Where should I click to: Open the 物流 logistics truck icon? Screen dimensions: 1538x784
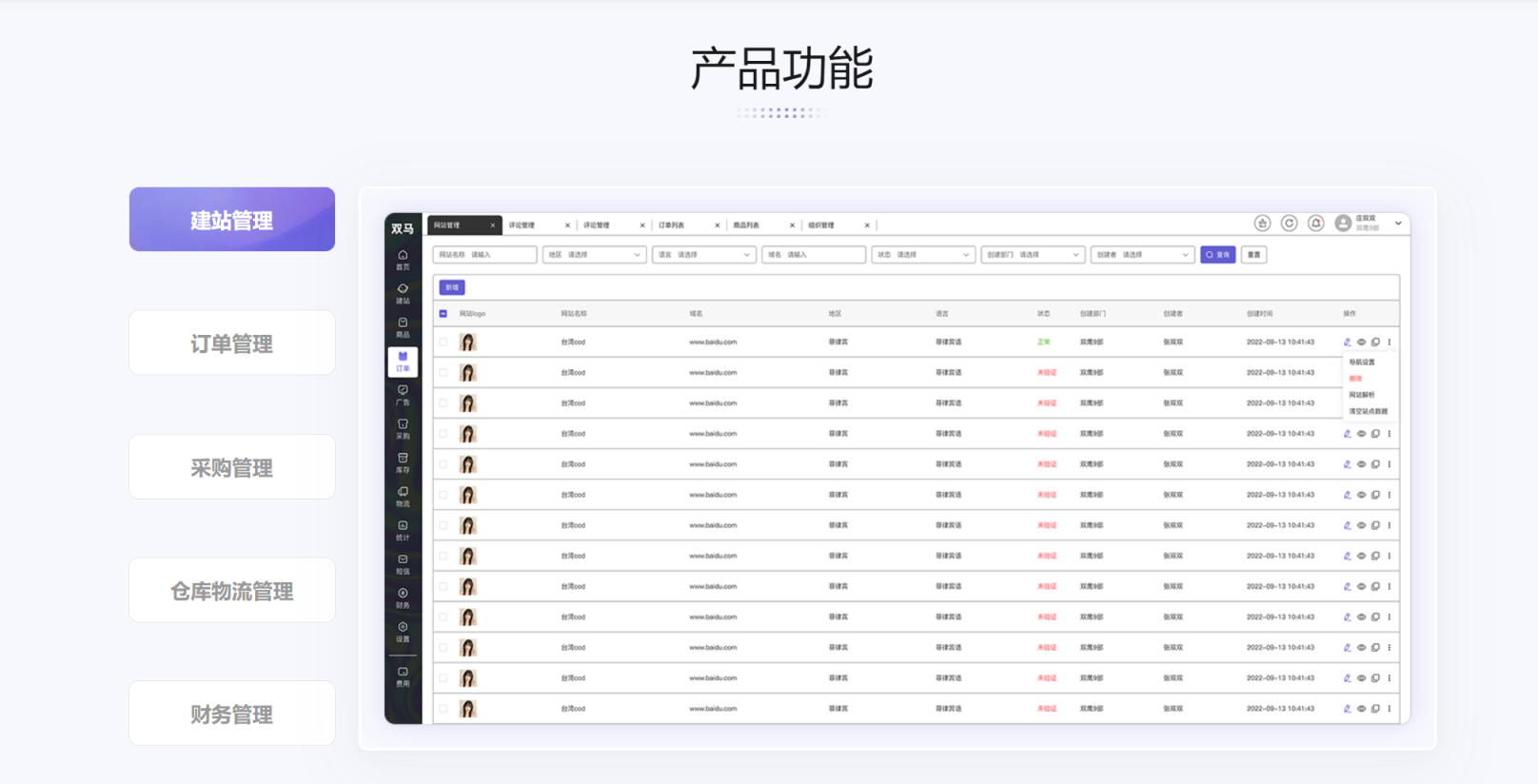[403, 497]
